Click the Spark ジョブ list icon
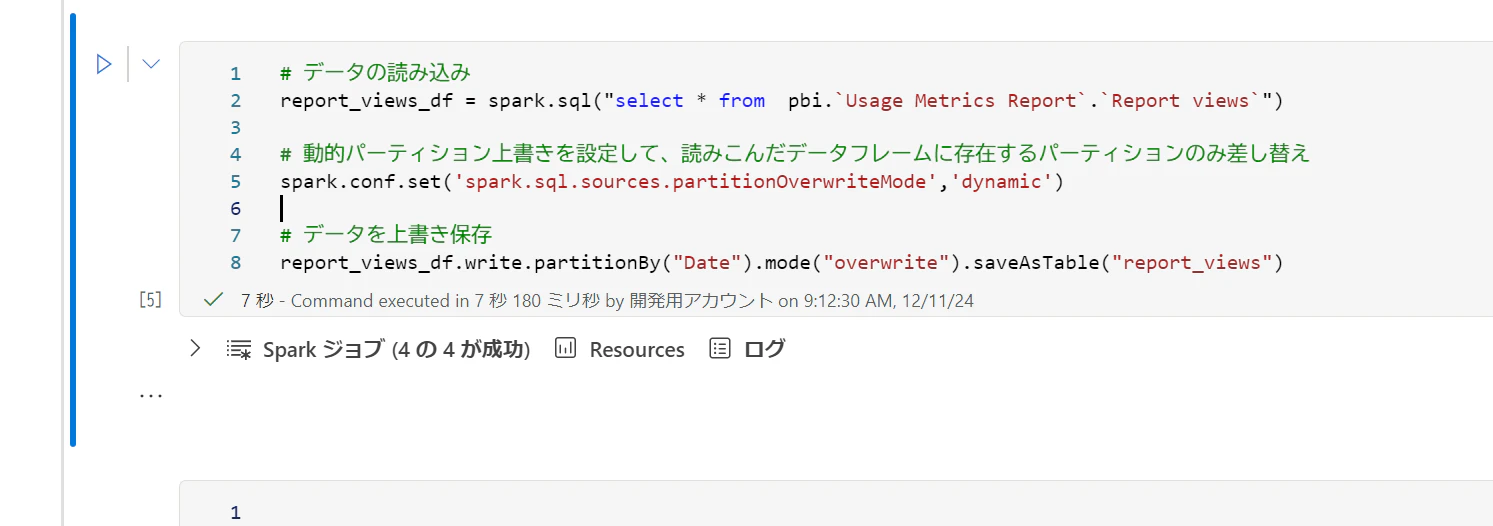The width and height of the screenshot is (1493, 526). (x=239, y=349)
